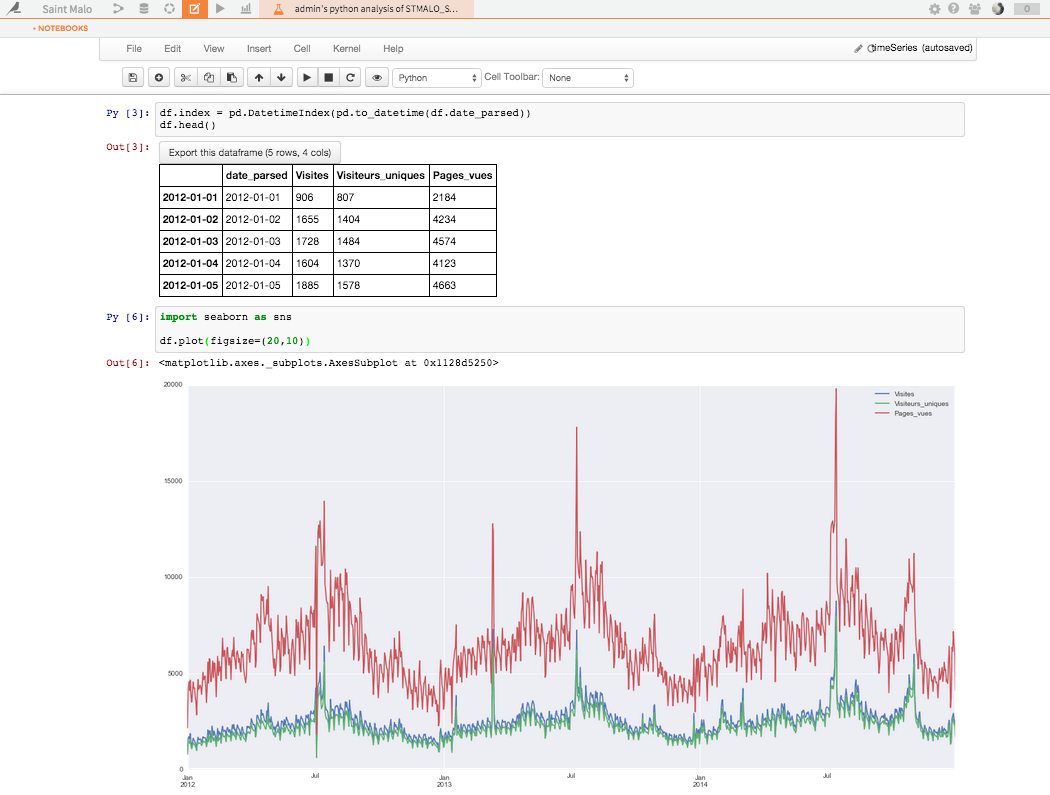Image resolution: width=1050 pixels, height=795 pixels.
Task: Save the notebook checkpoint
Action: (133, 77)
